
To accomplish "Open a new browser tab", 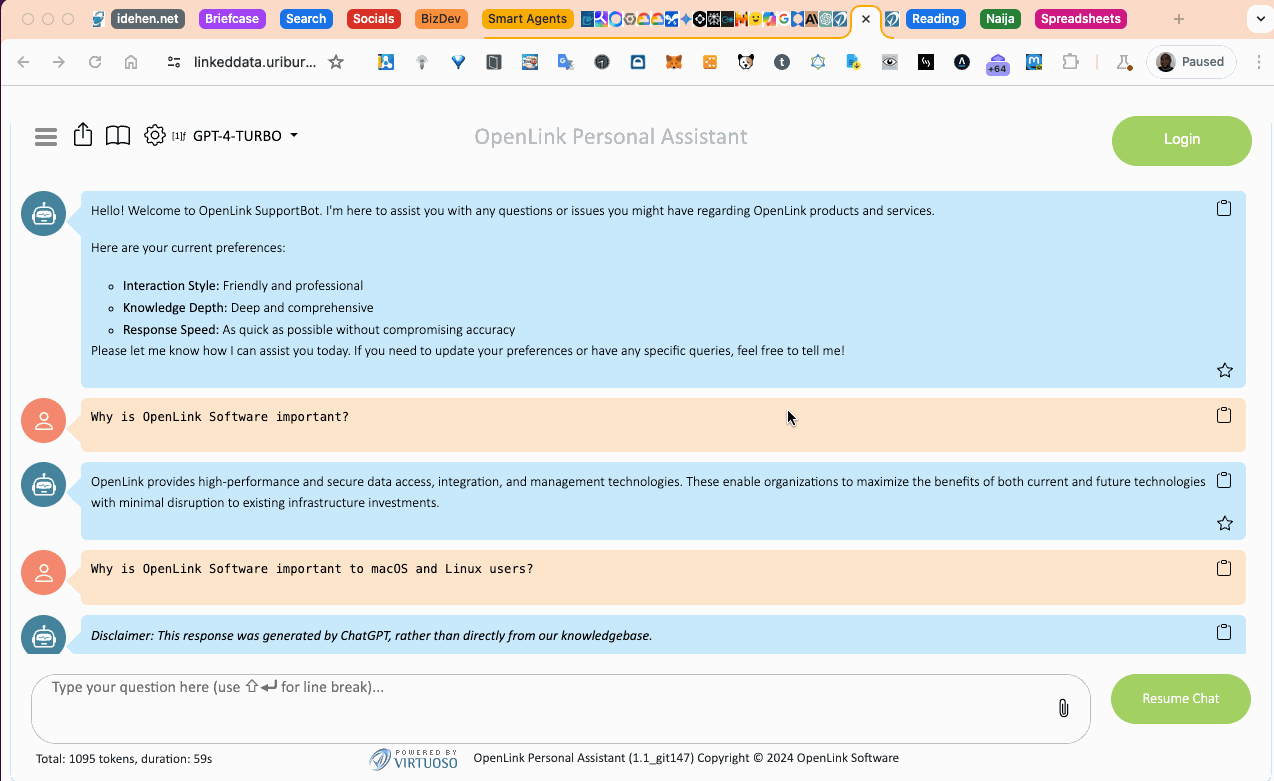I will point(1179,19).
